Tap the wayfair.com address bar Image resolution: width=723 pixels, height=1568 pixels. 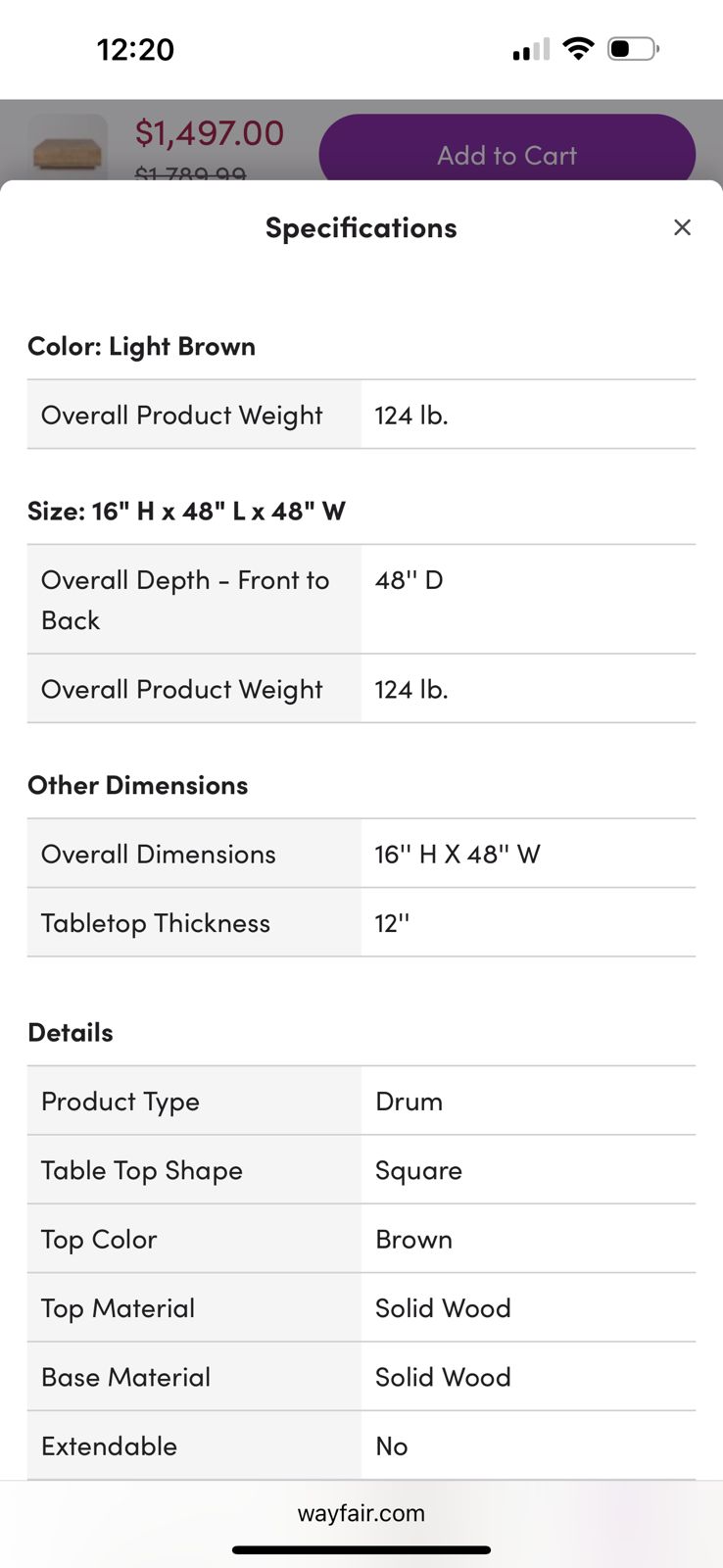[361, 1512]
